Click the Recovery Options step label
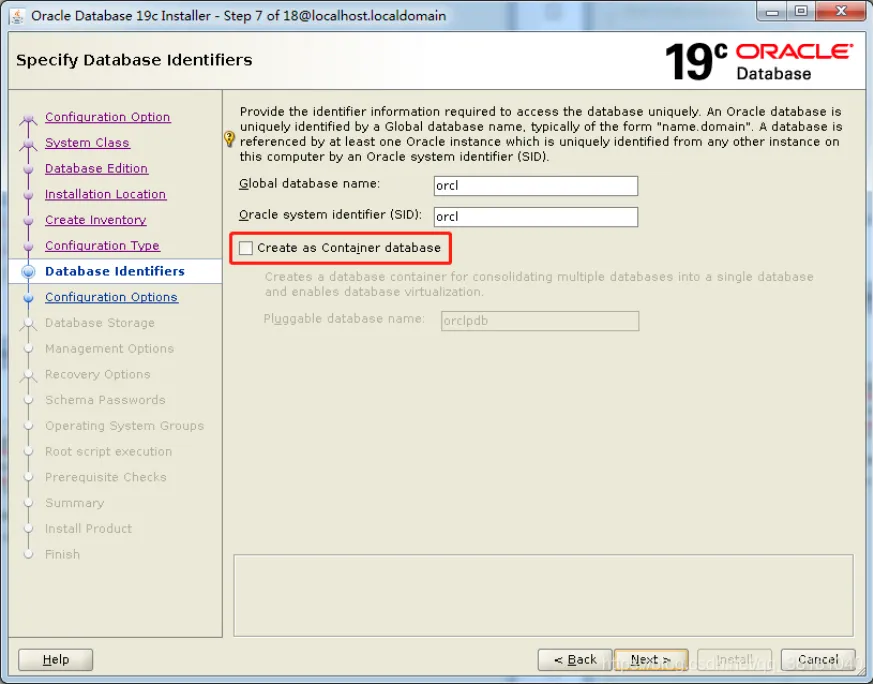This screenshot has height=684, width=873. [97, 374]
